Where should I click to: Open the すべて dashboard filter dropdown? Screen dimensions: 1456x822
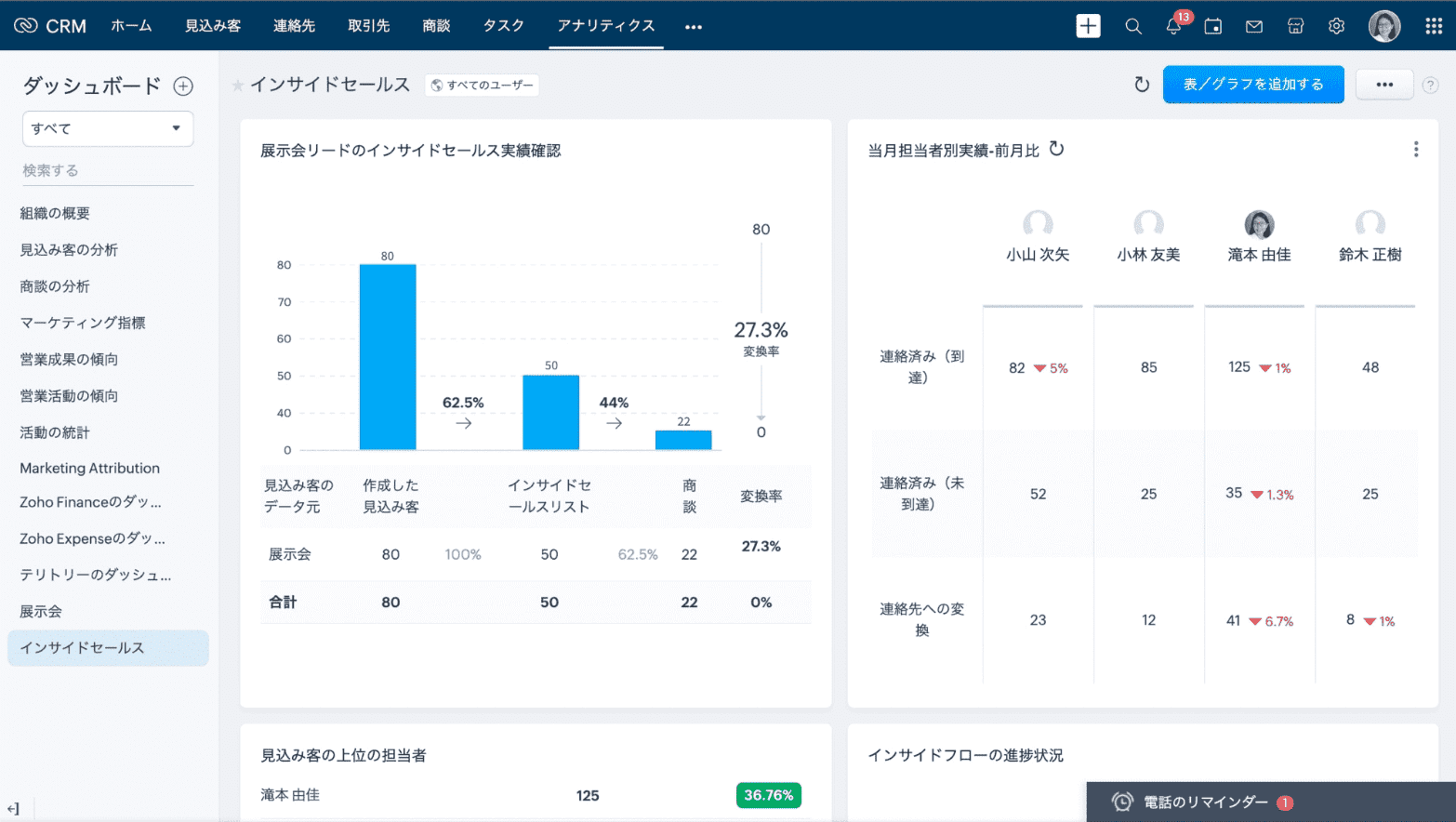[107, 128]
